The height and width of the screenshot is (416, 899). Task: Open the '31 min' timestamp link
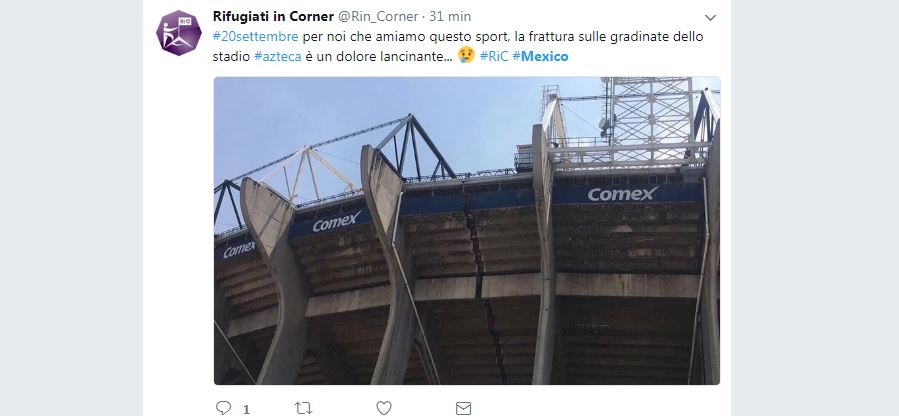(451, 17)
